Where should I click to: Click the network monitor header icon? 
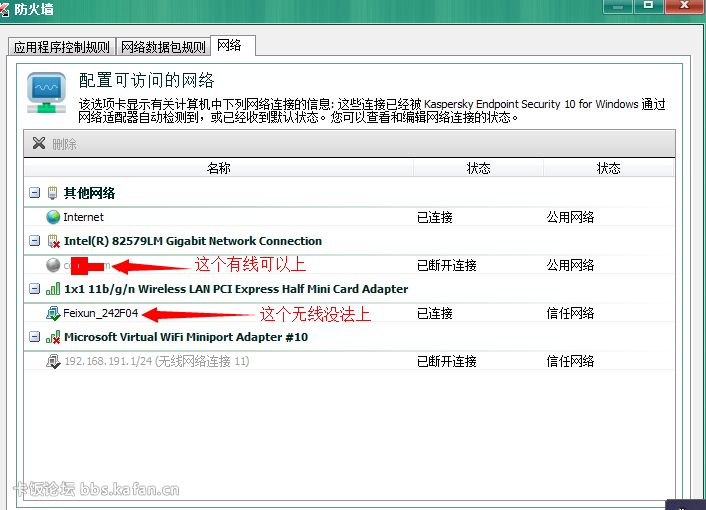click(x=46, y=93)
